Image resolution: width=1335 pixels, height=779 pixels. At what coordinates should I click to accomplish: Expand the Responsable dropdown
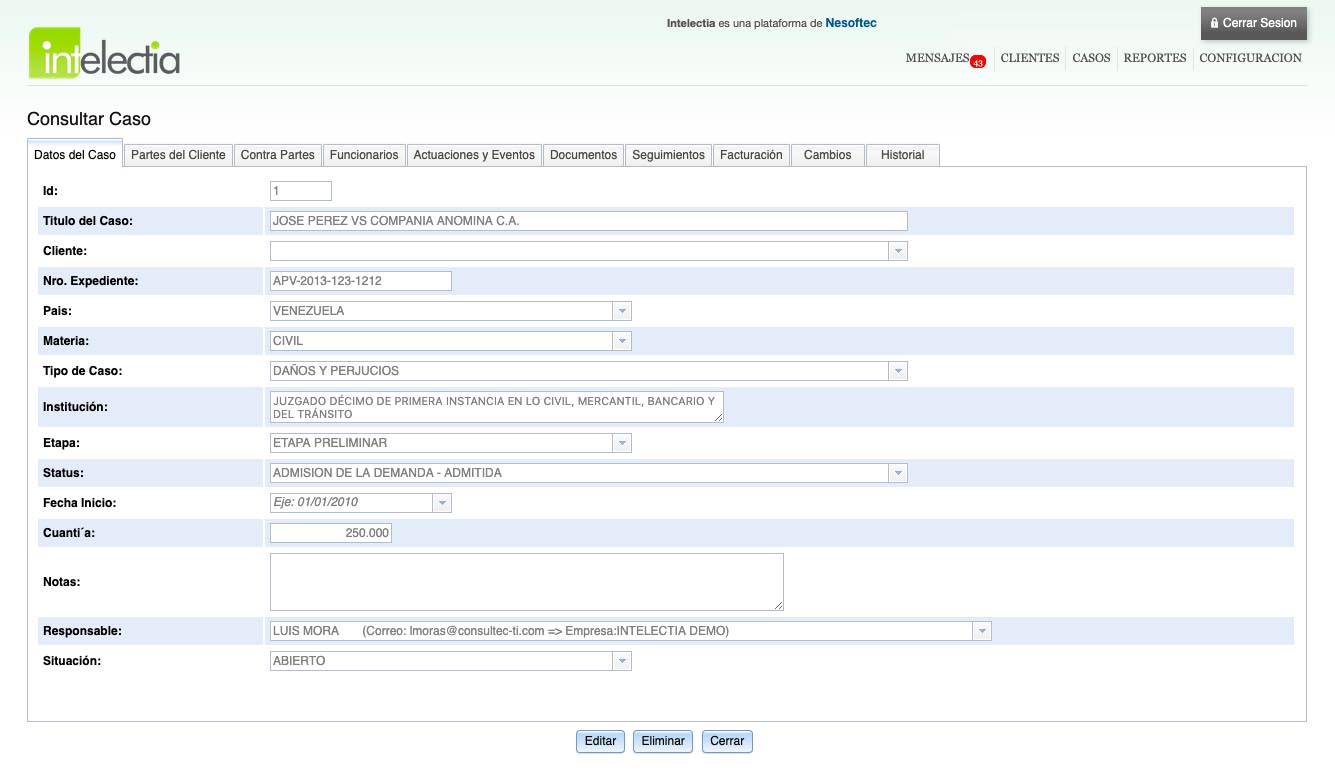[982, 631]
